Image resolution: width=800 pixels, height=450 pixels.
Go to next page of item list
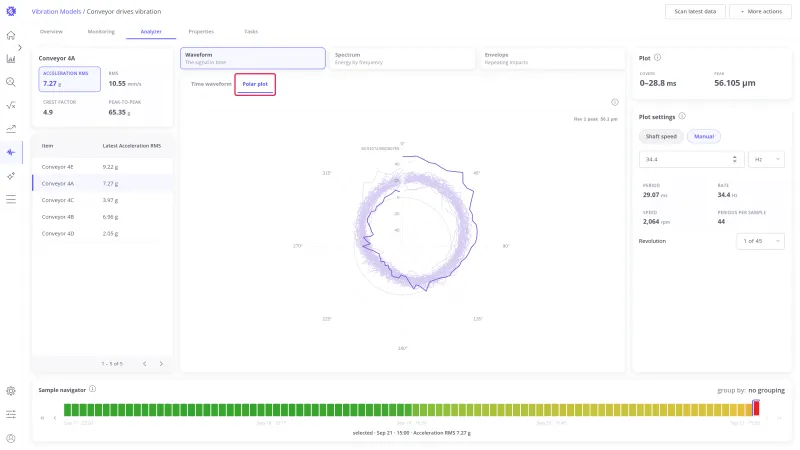[161, 364]
